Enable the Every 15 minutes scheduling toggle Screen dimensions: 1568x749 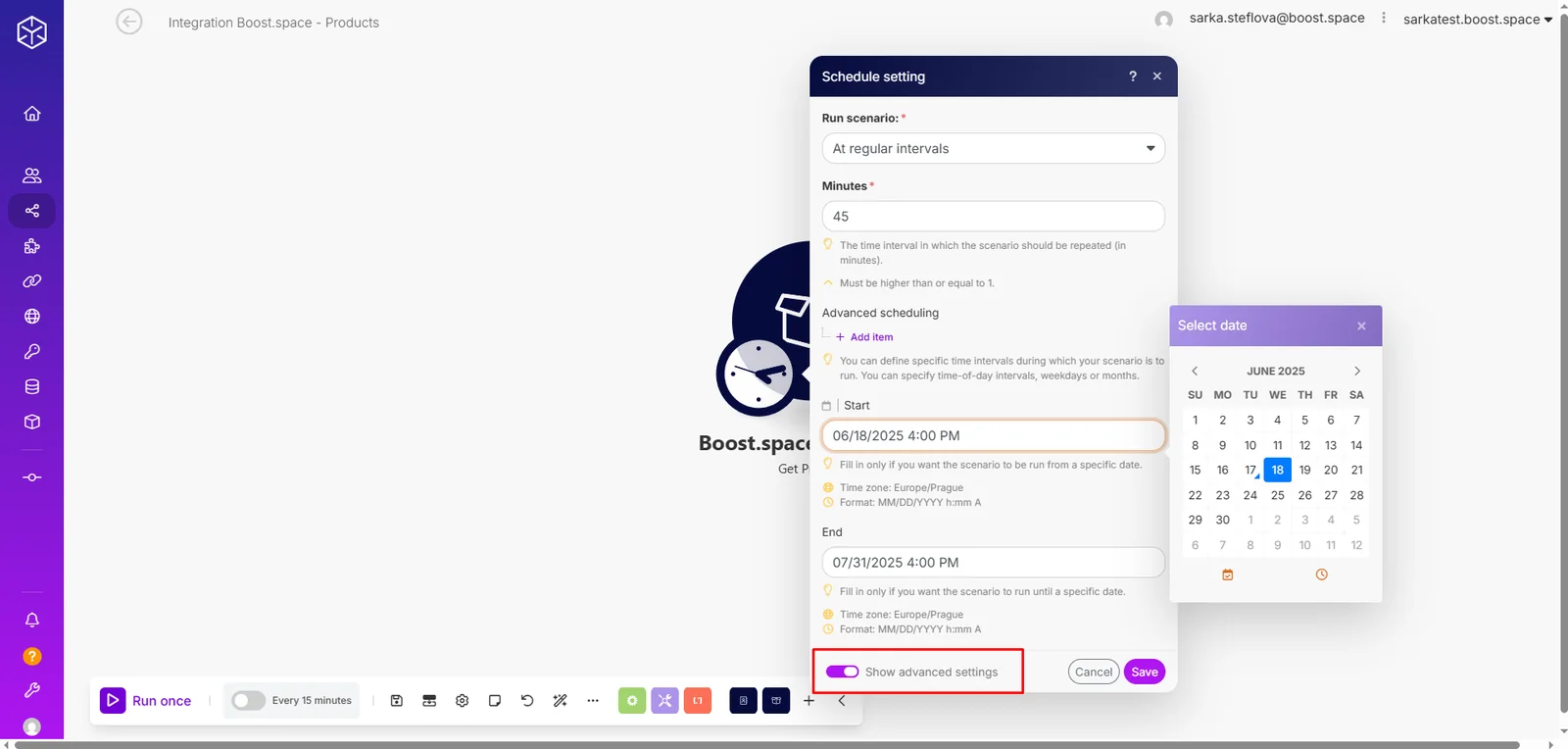pos(248,701)
